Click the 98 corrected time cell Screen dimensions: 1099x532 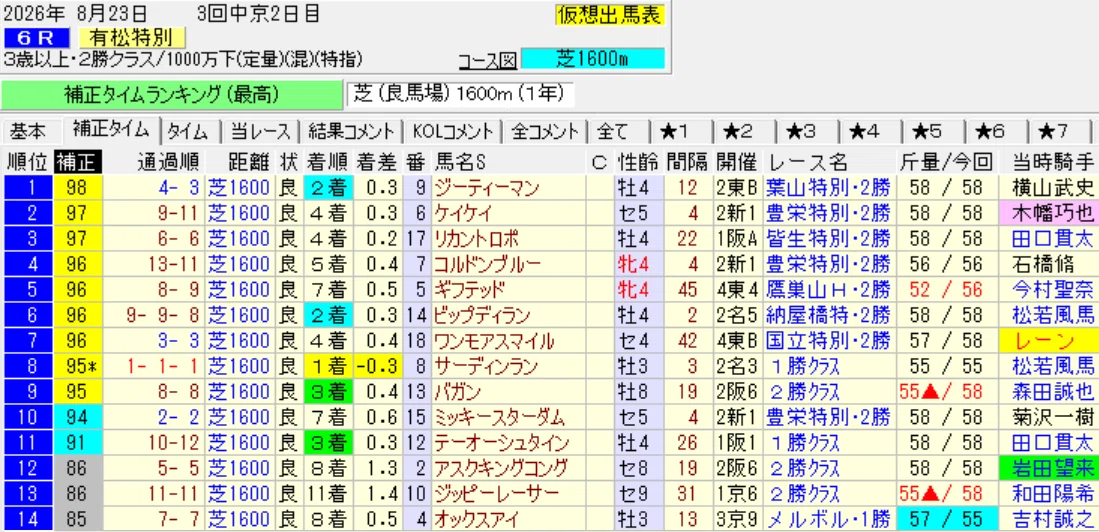(78, 188)
